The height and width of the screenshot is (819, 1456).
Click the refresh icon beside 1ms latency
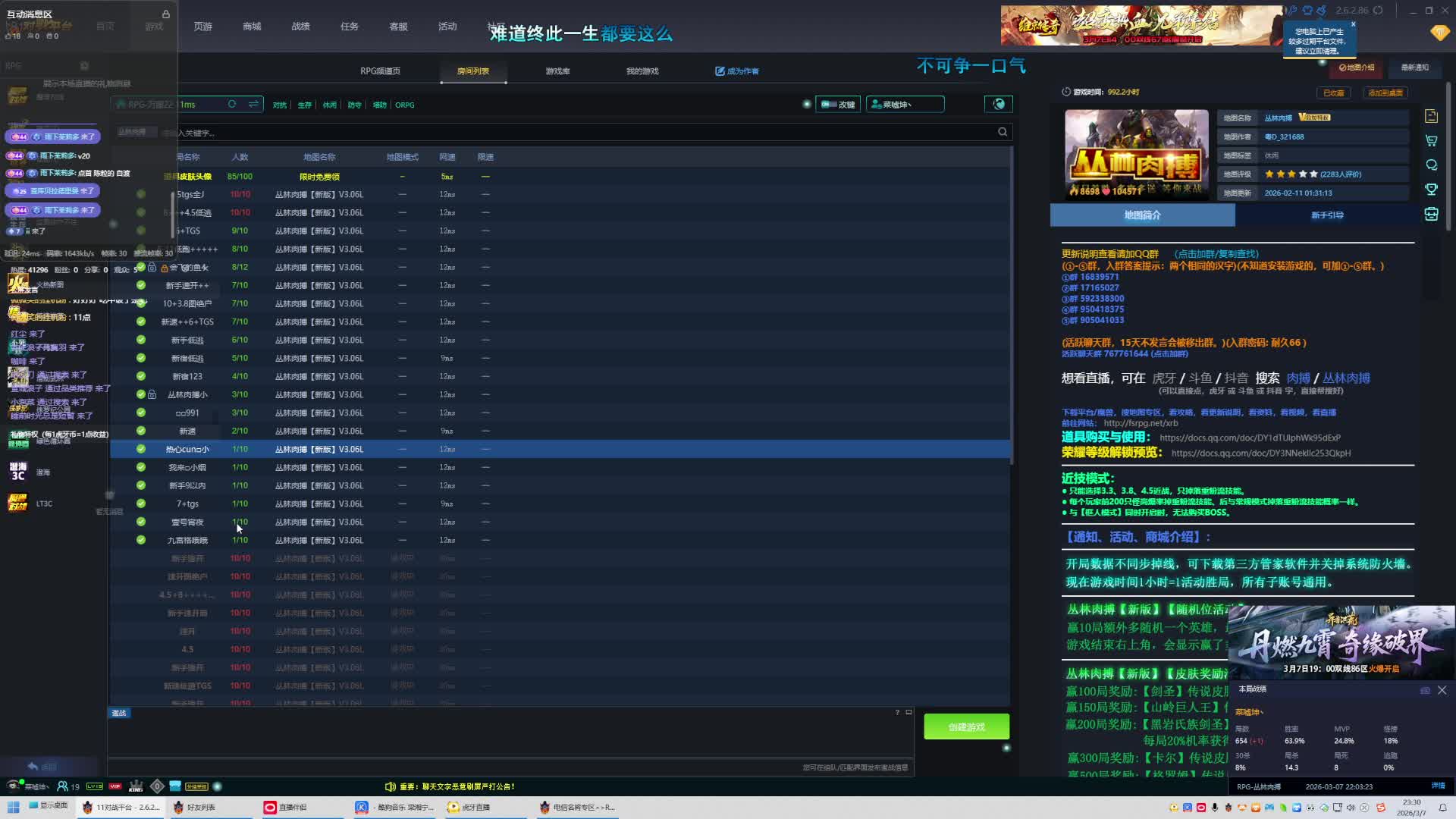(232, 105)
